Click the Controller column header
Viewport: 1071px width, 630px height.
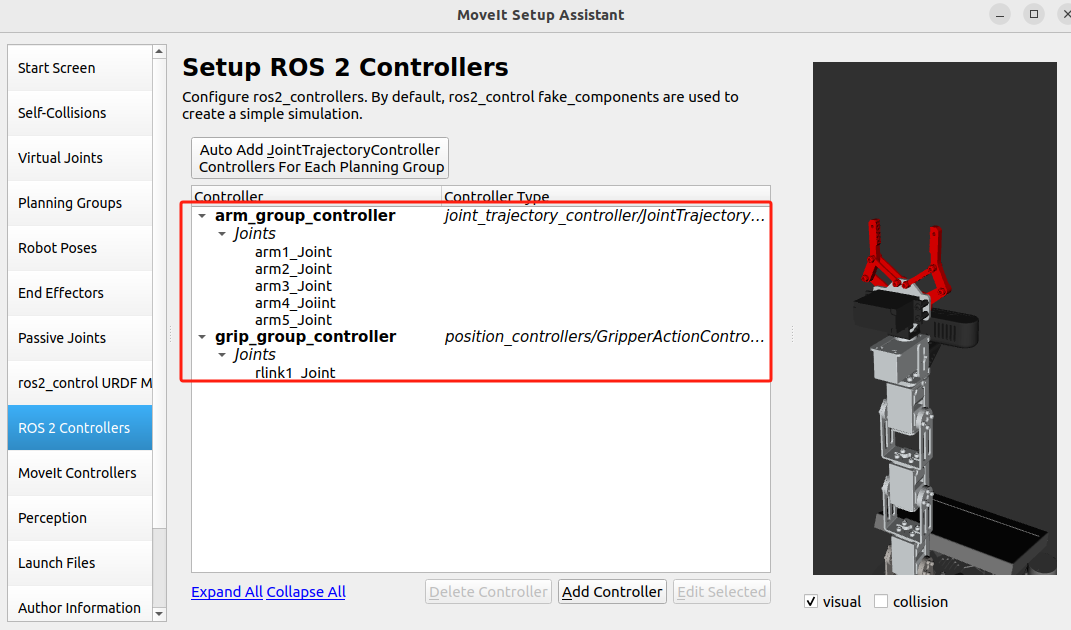point(316,196)
